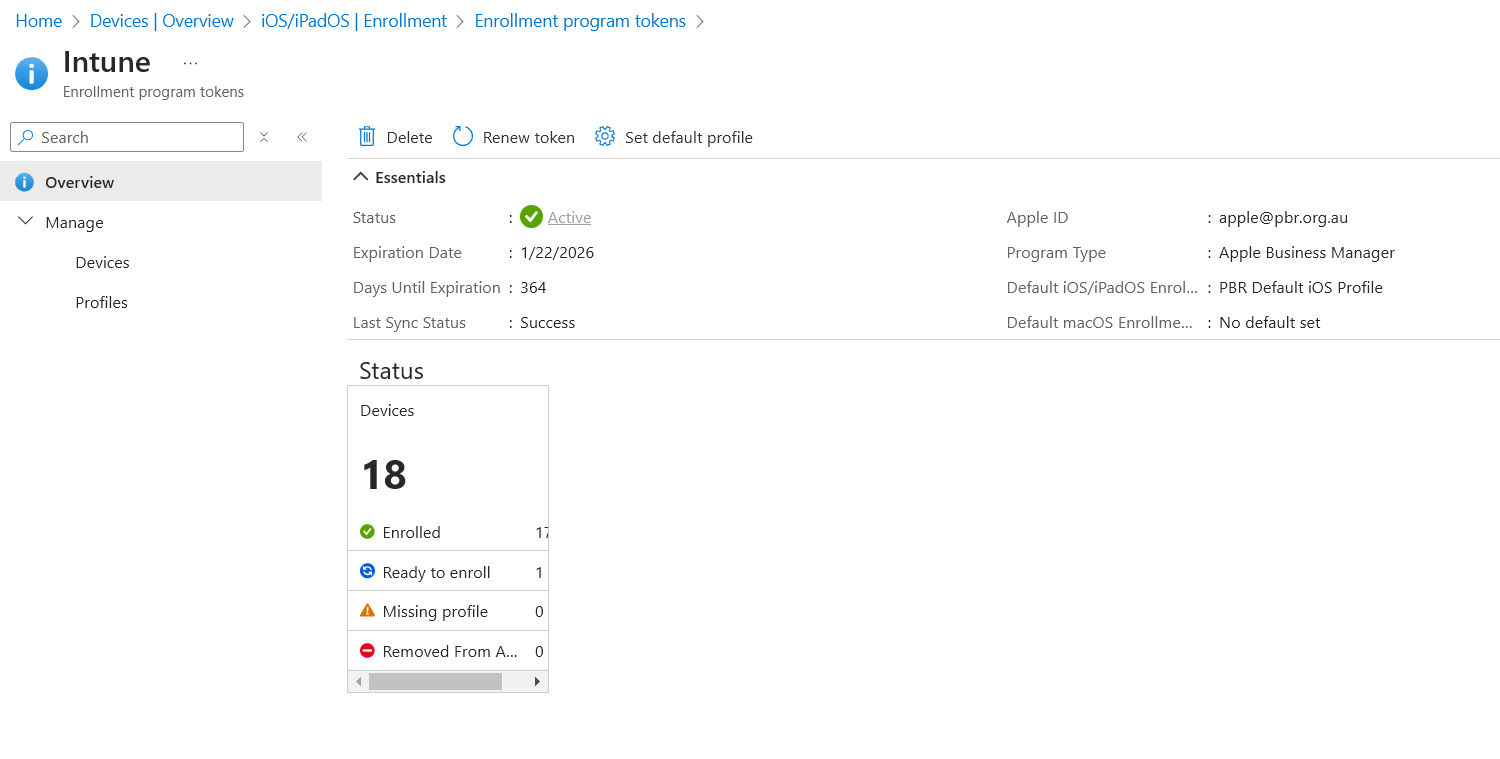The width and height of the screenshot is (1500, 759).
Task: Click inside the sidebar Search field
Action: click(127, 137)
